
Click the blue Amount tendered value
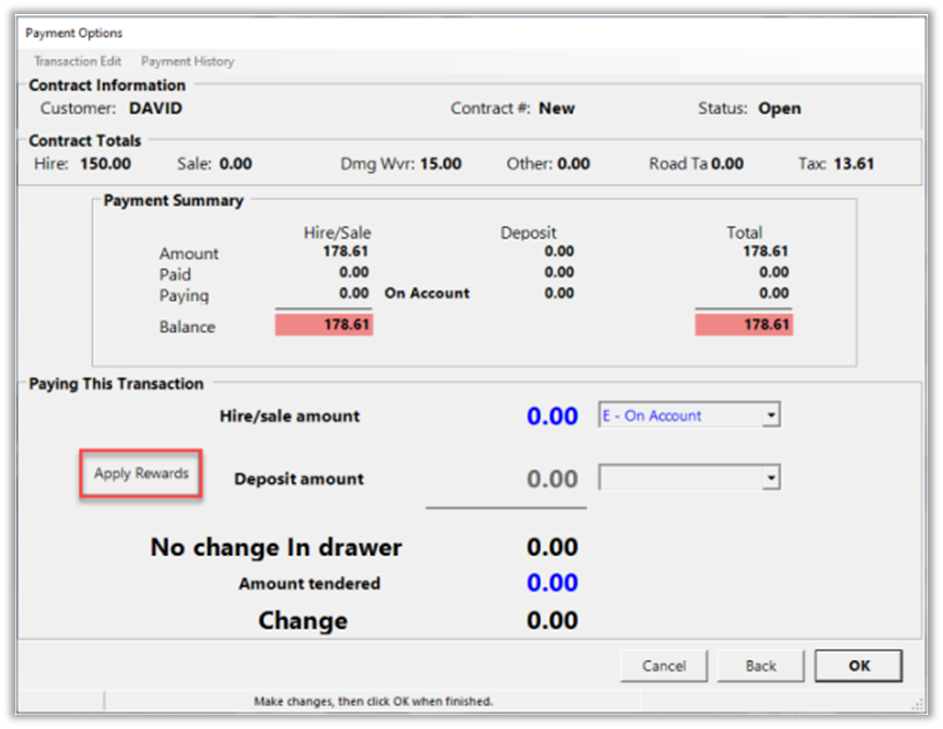click(552, 583)
